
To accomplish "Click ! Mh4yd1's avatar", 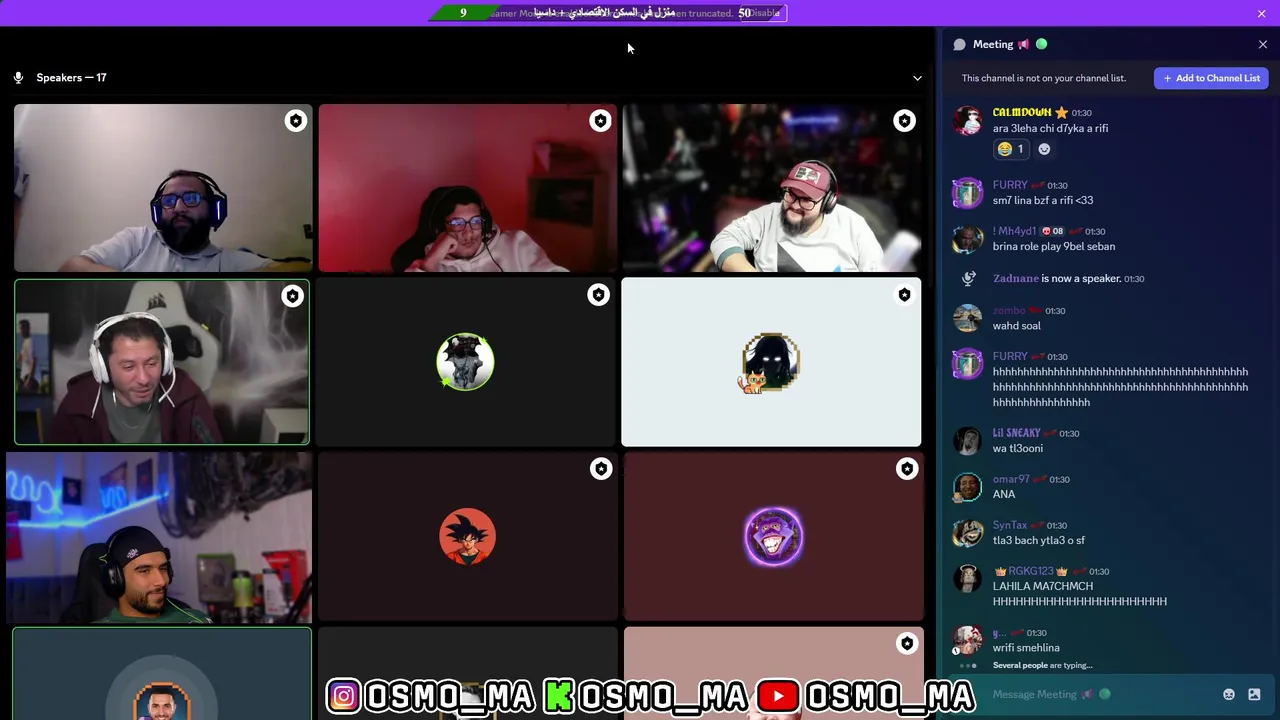I will click(x=967, y=239).
